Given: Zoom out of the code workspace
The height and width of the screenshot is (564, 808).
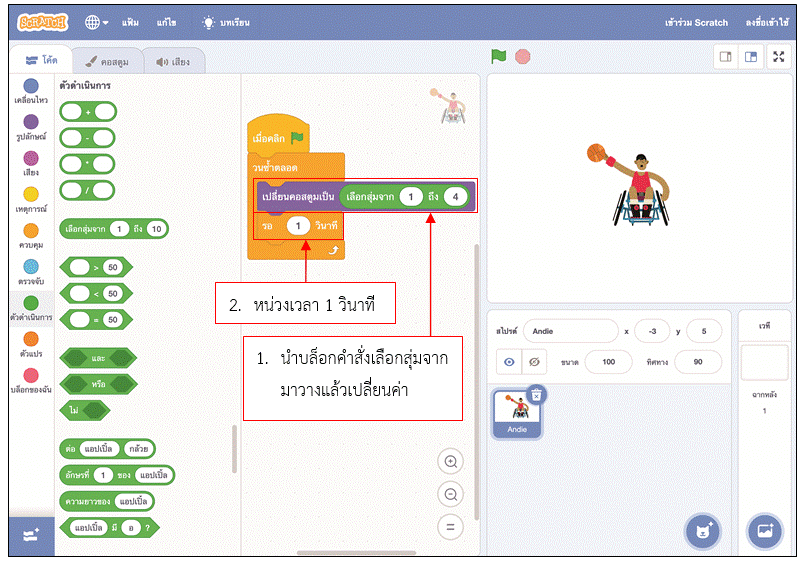Looking at the screenshot, I should tap(451, 494).
